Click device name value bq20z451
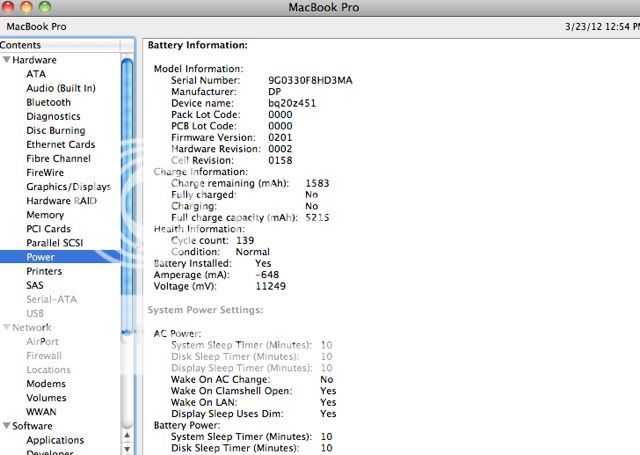Screen dimensions: 640x455 pyautogui.click(x=292, y=103)
